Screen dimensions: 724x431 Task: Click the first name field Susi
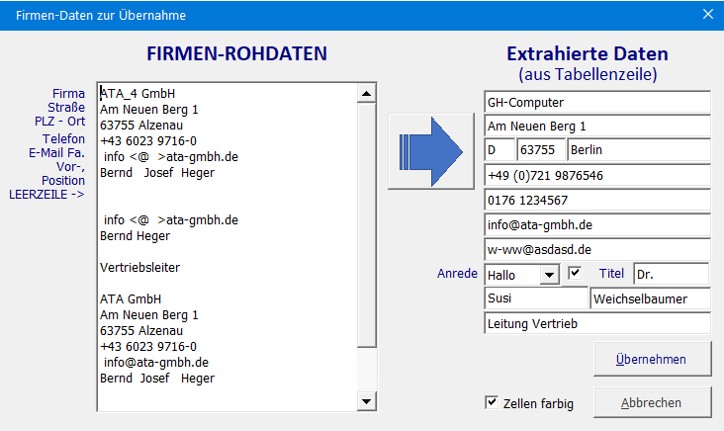536,298
